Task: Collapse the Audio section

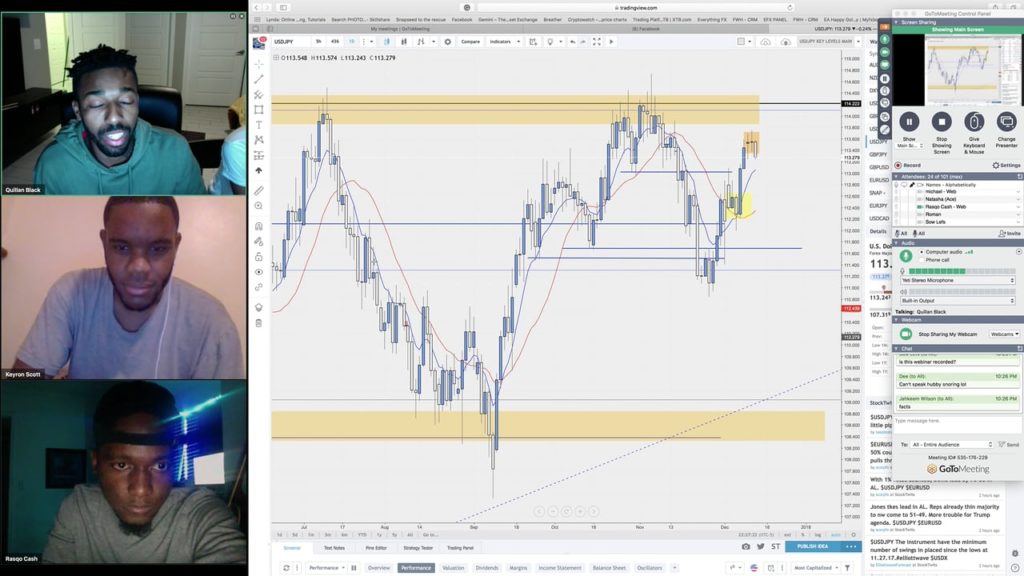Action: point(897,243)
